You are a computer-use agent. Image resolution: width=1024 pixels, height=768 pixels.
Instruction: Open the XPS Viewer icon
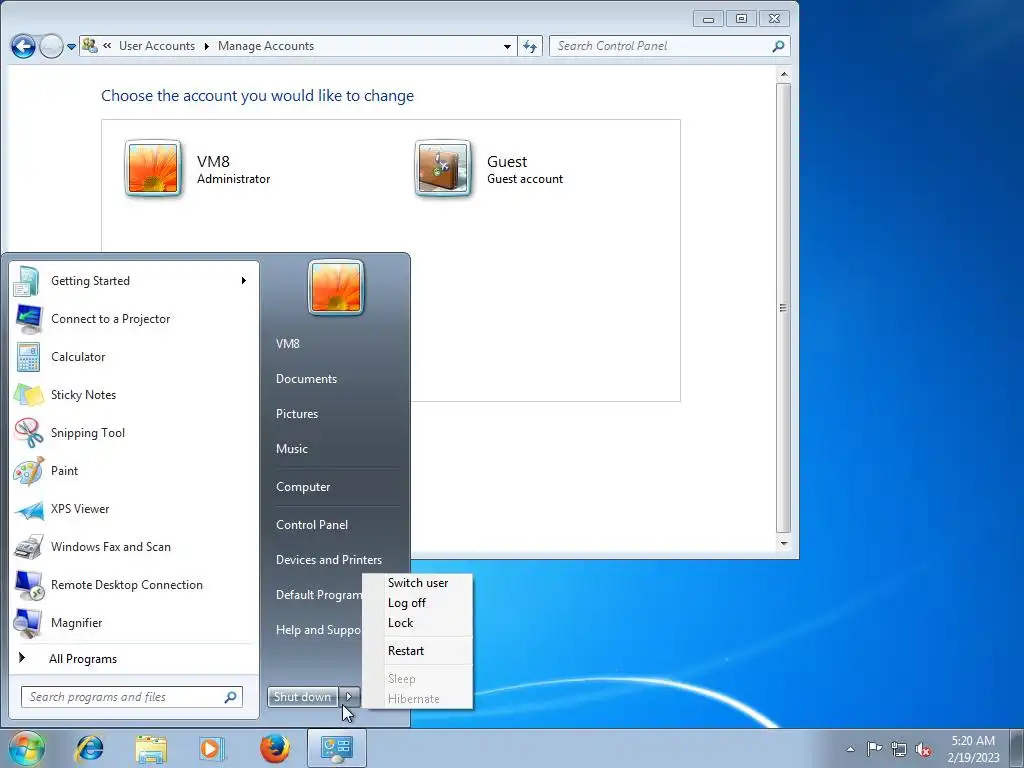click(x=28, y=509)
